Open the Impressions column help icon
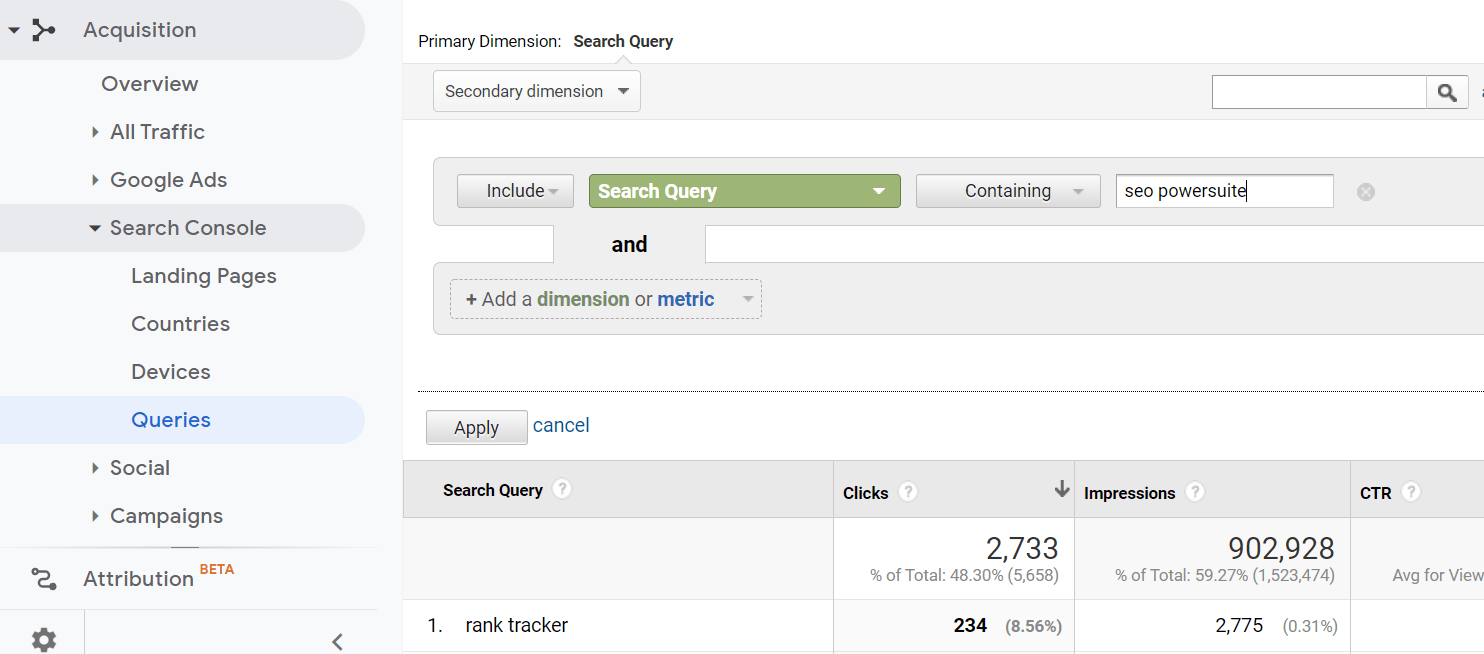1484x654 pixels. coord(1194,492)
